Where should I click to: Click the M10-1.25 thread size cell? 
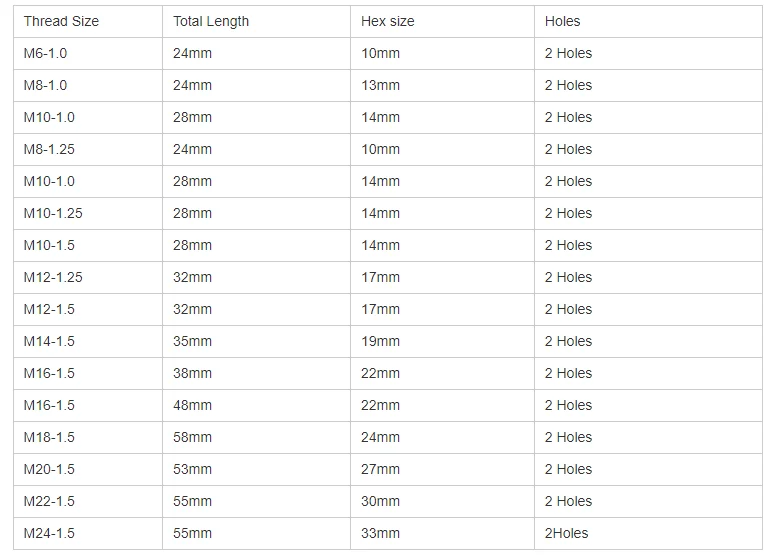(53, 213)
